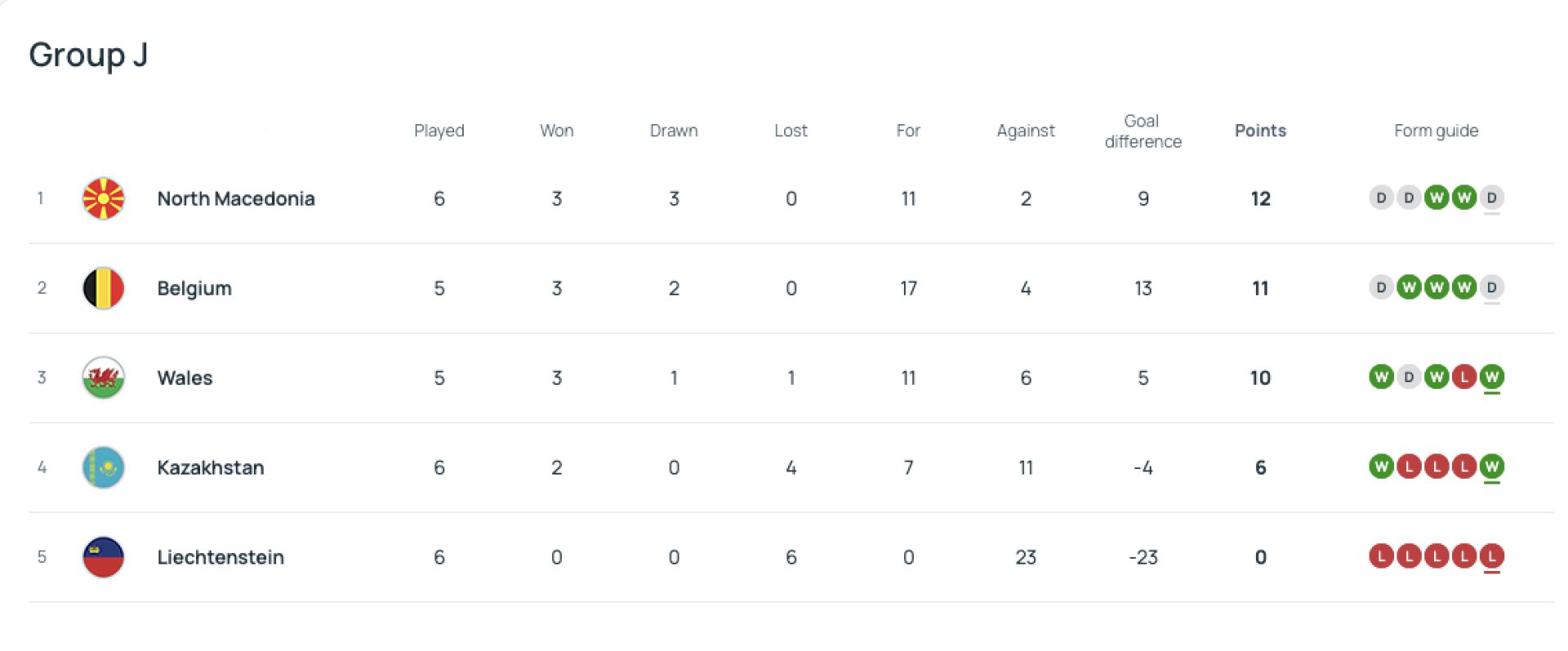Click Liechtenstein's underlined latest loss badge
This screenshot has width=1568, height=651.
pyautogui.click(x=1491, y=556)
